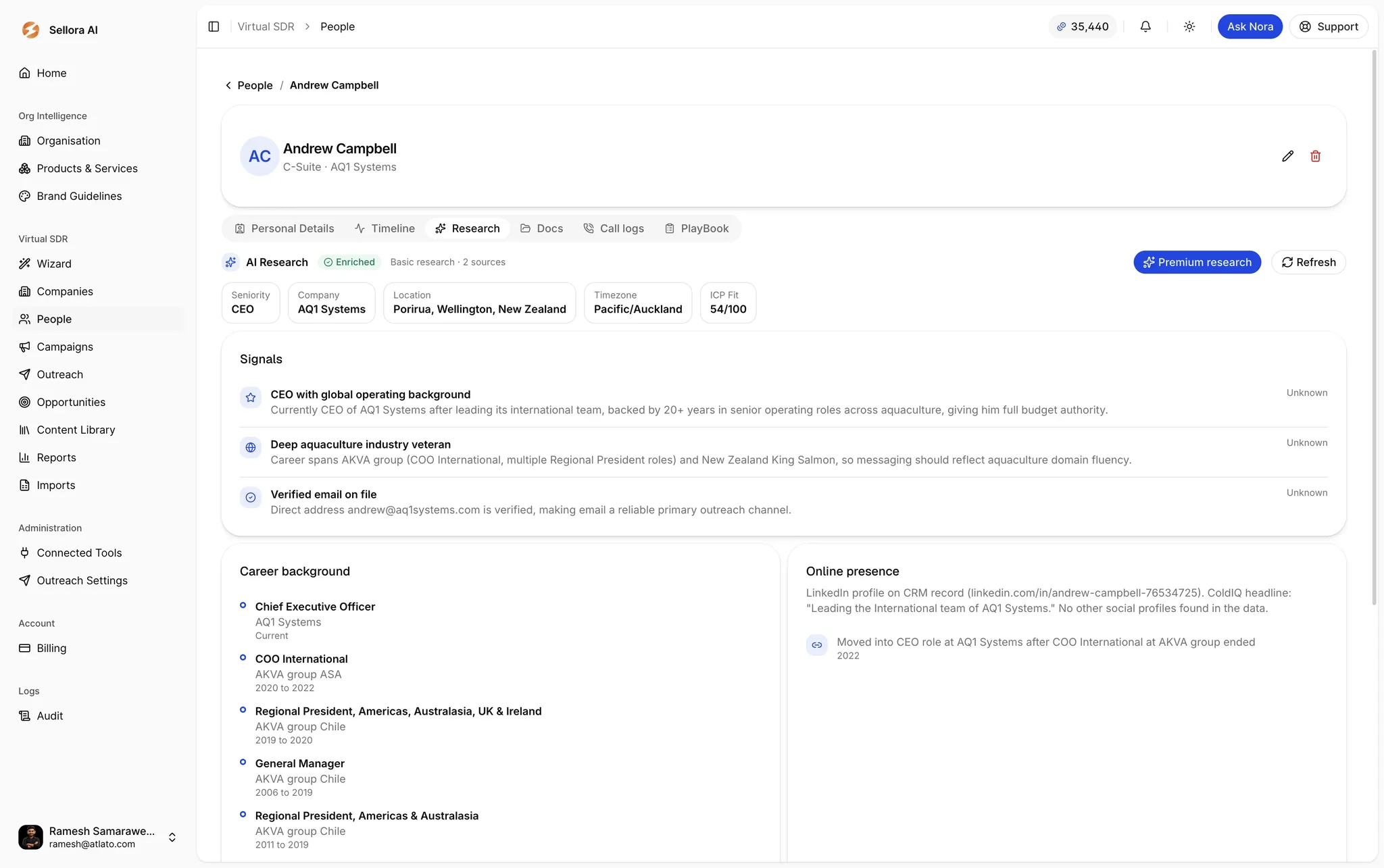
Task: Switch to PlayBook tab
Action: 697,228
